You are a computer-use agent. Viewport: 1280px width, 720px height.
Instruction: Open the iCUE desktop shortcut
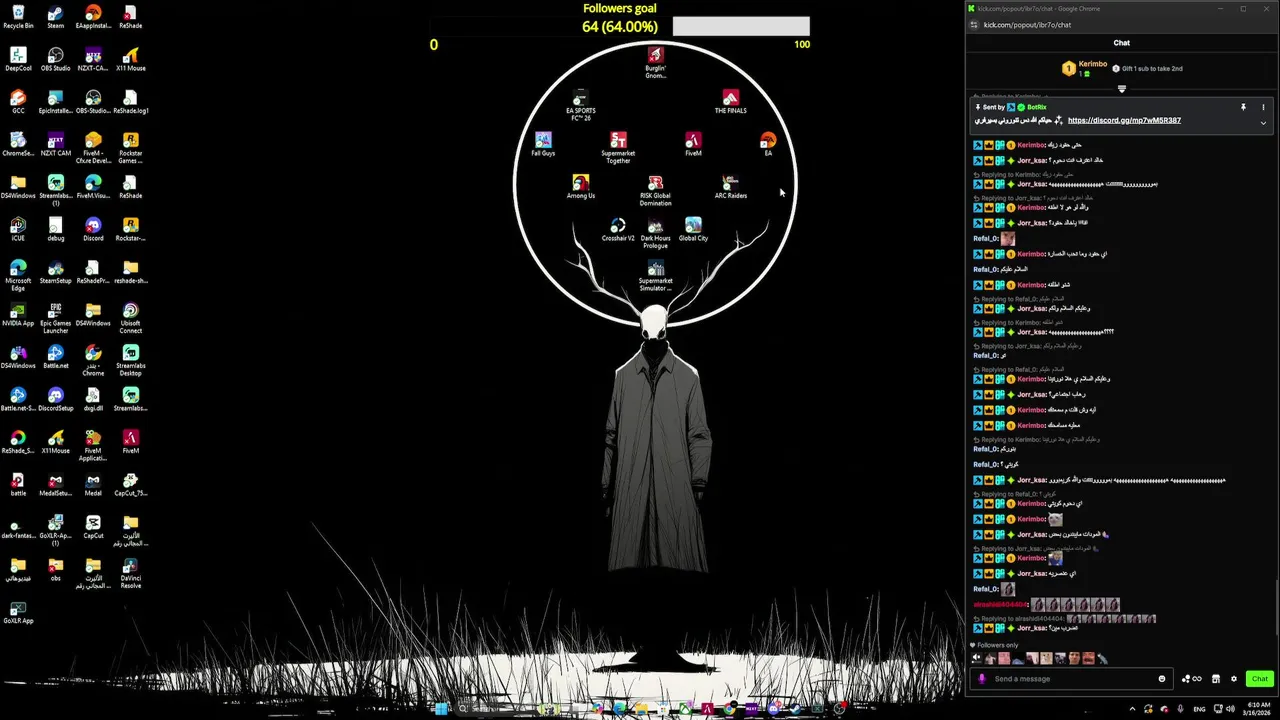pyautogui.click(x=18, y=230)
